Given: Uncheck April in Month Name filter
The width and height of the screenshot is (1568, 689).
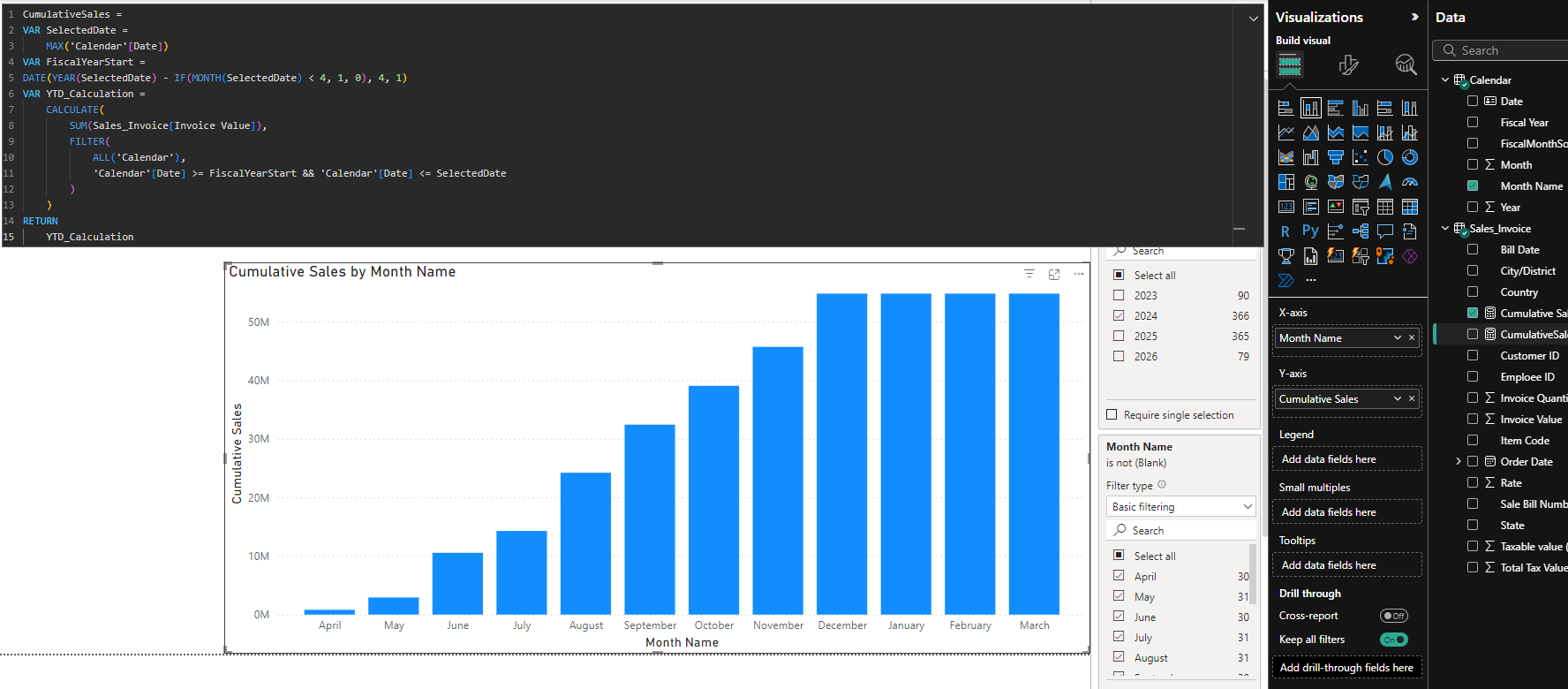Looking at the screenshot, I should [x=1119, y=575].
